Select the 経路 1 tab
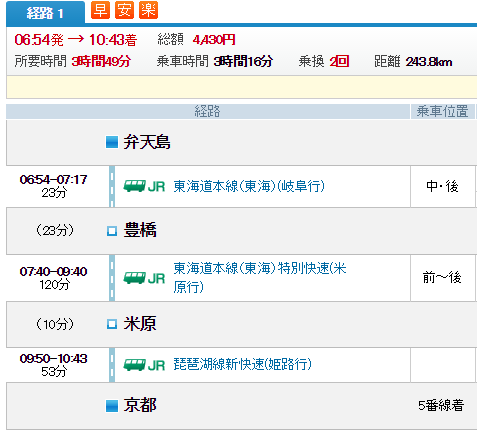 [45, 13]
